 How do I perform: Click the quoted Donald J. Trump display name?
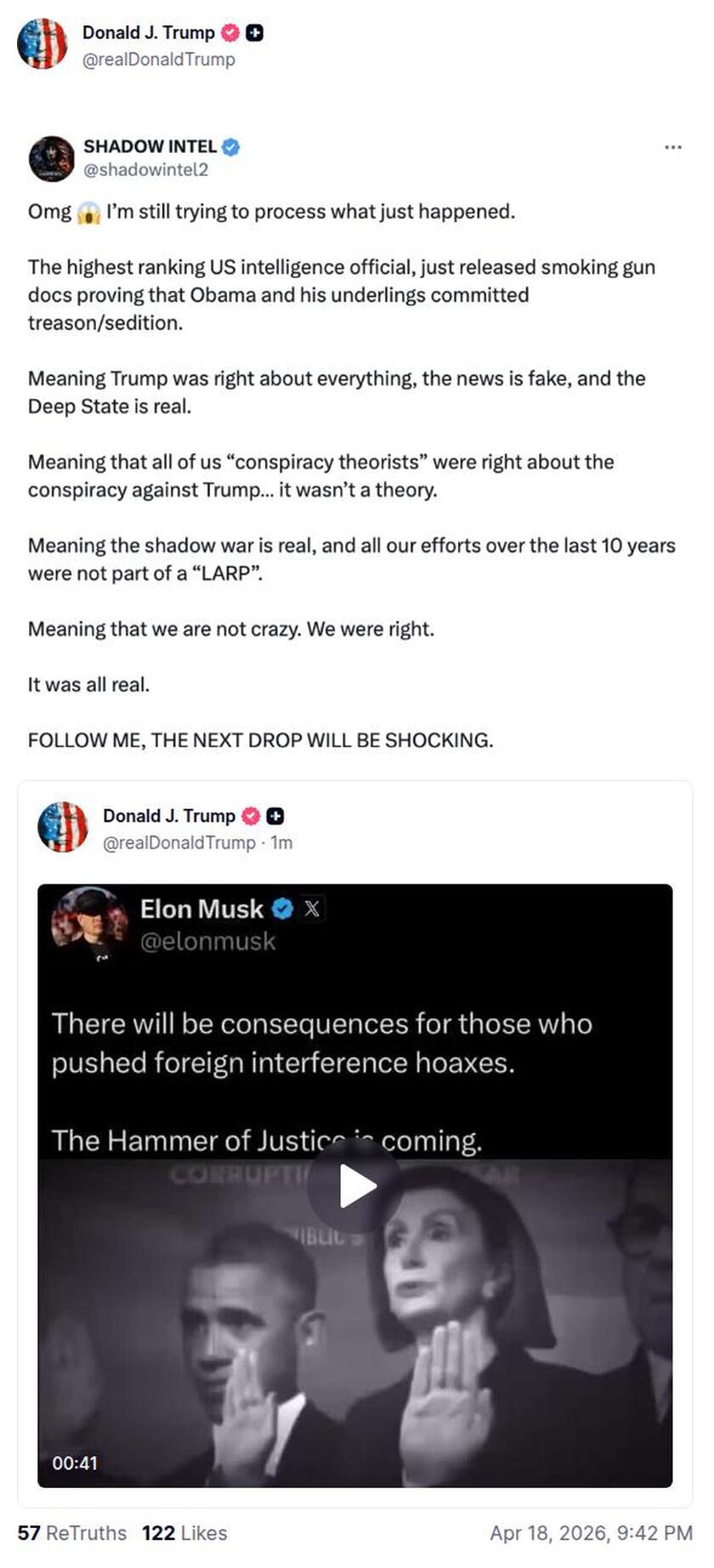point(170,815)
